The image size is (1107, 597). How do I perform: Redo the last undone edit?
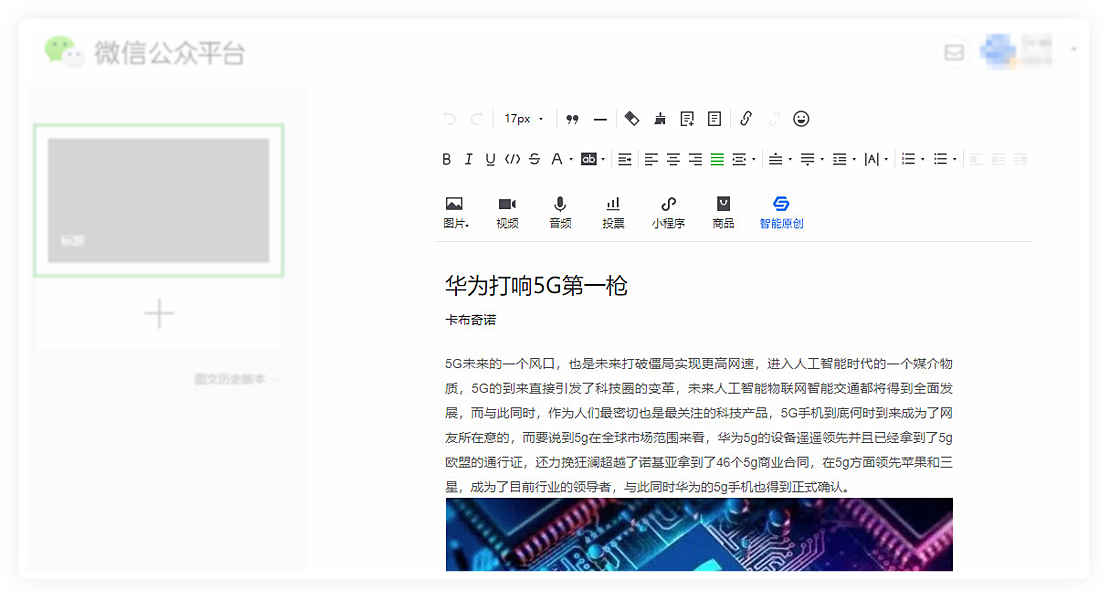pyautogui.click(x=477, y=119)
